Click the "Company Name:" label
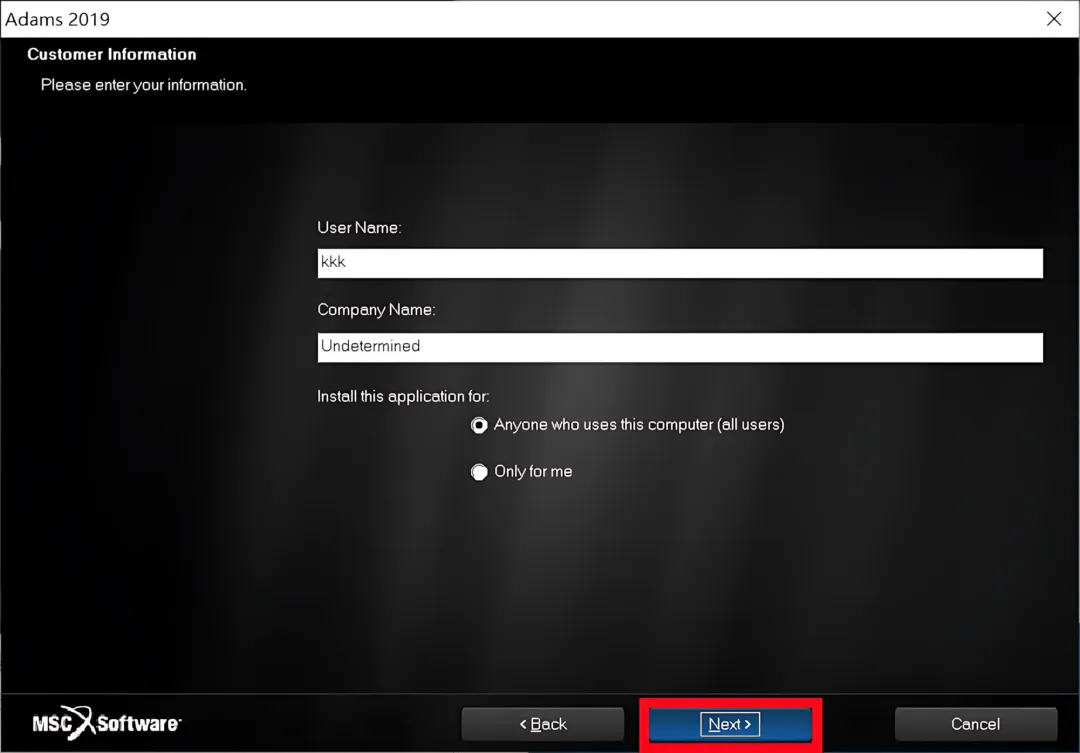1080x753 pixels. click(x=376, y=310)
